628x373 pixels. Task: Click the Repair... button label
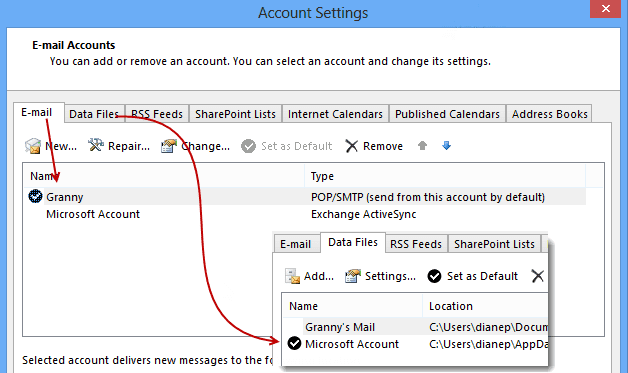point(129,146)
